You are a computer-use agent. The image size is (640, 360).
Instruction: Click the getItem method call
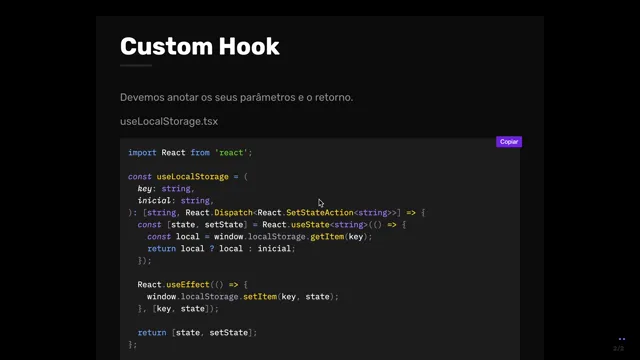[327, 237]
